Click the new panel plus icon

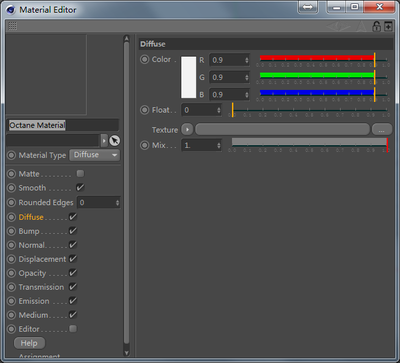point(388,26)
